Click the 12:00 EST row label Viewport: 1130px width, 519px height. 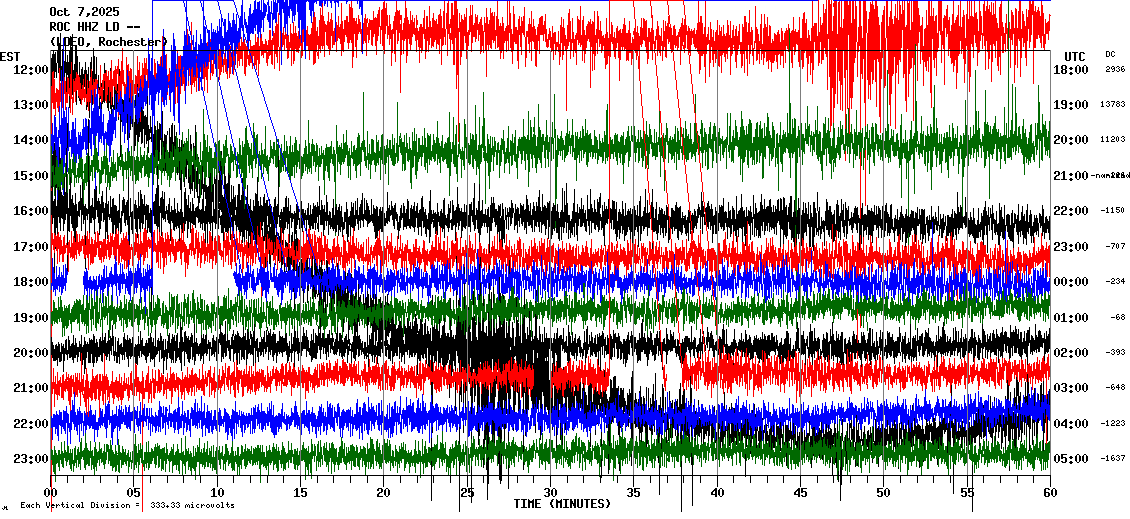(32, 70)
